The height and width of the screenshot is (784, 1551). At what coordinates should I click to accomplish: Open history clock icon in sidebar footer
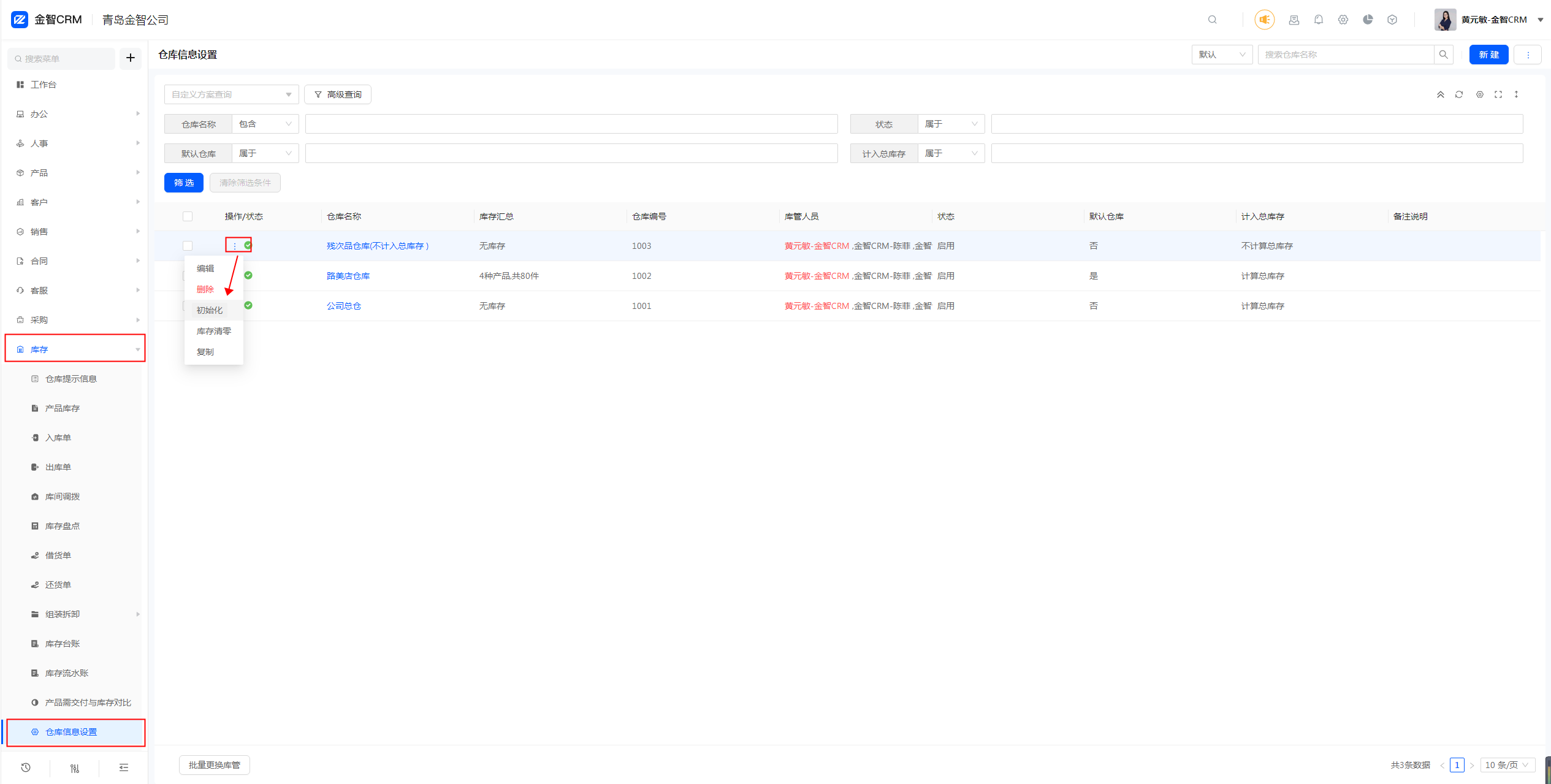26,767
